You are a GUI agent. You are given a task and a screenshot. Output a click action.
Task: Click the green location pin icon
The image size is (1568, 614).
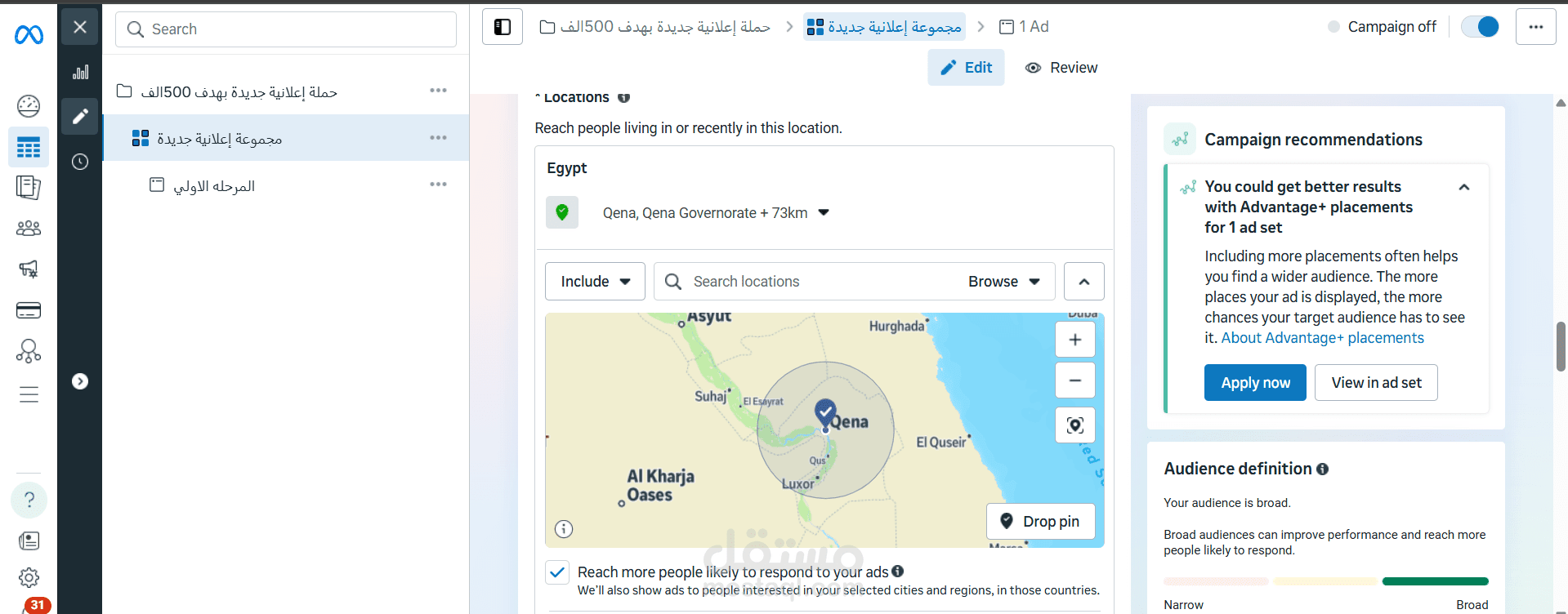[562, 212]
